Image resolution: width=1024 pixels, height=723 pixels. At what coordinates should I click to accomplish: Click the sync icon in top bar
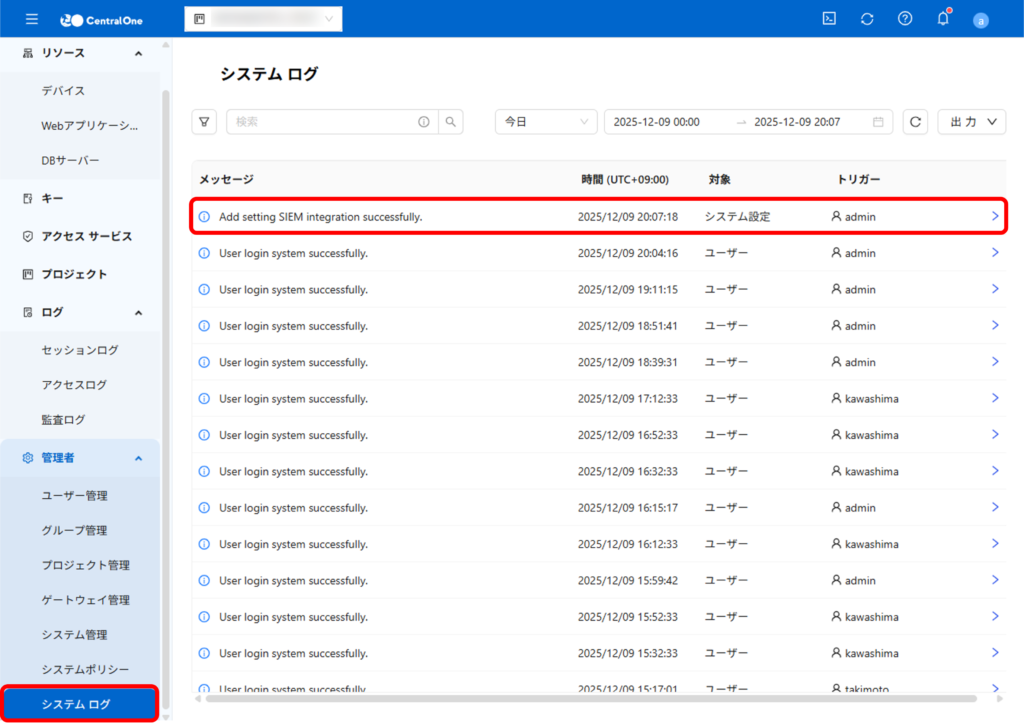pos(867,19)
